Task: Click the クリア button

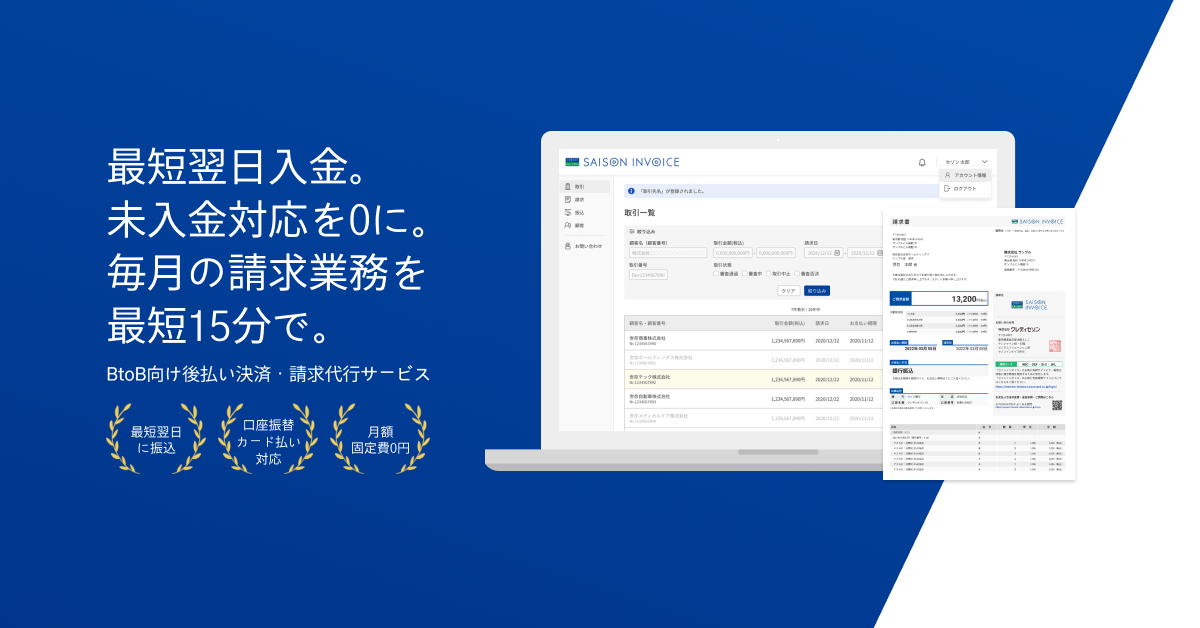Action: pyautogui.click(x=788, y=291)
